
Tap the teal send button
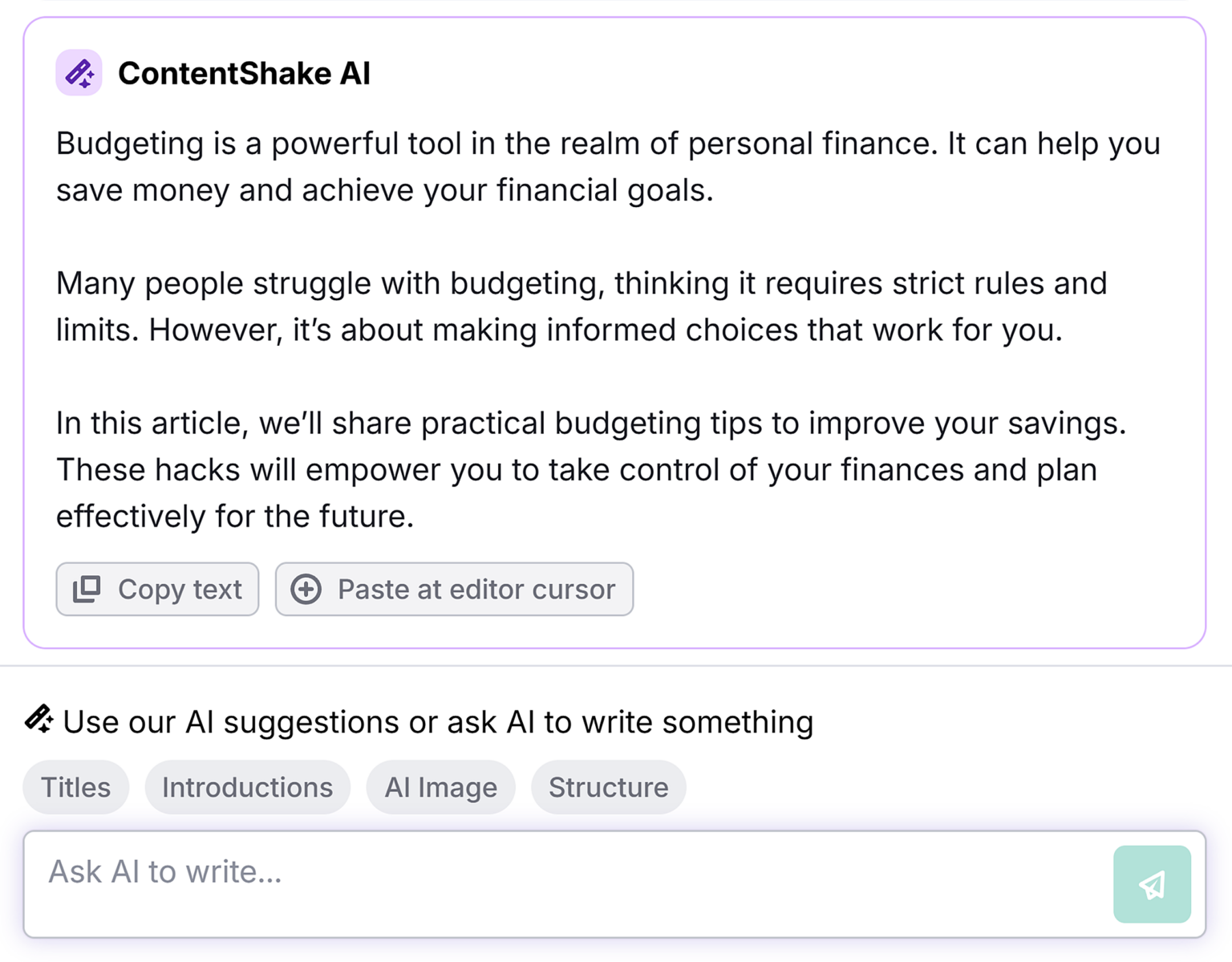[x=1151, y=885]
